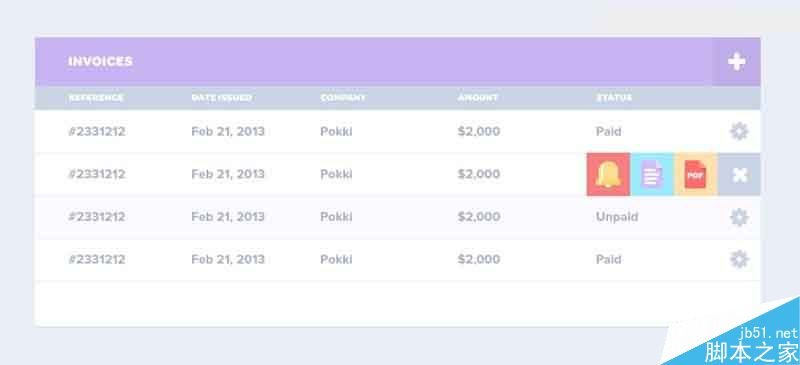Select the Invoices panel title
The height and width of the screenshot is (365, 800).
101,61
